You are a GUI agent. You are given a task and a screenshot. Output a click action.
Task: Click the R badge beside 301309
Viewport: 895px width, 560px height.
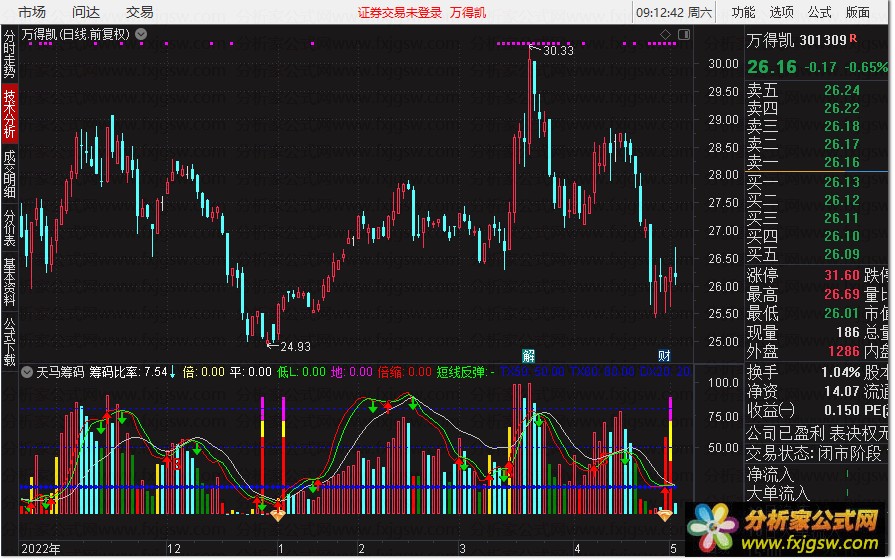(853, 38)
